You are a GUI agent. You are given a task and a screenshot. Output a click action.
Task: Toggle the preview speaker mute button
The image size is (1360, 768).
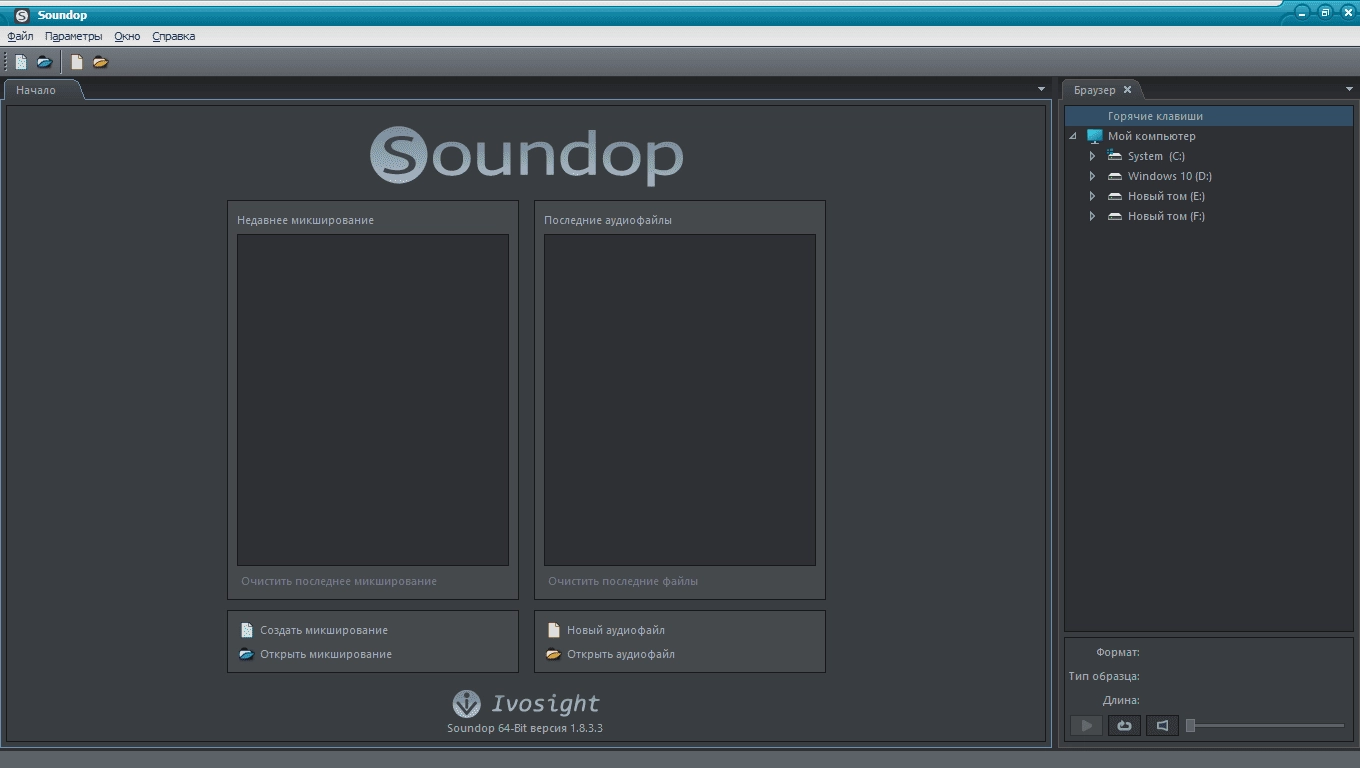coord(1162,726)
